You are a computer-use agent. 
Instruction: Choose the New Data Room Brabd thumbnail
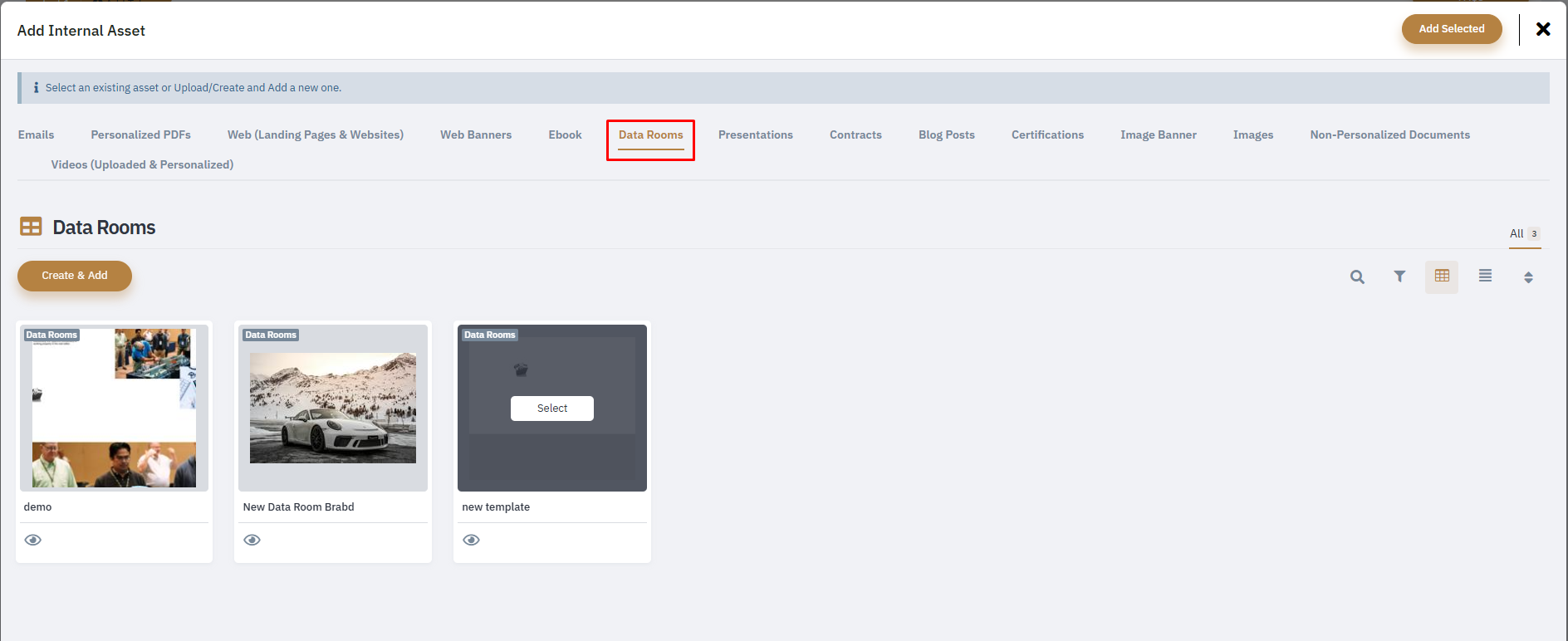tap(333, 408)
